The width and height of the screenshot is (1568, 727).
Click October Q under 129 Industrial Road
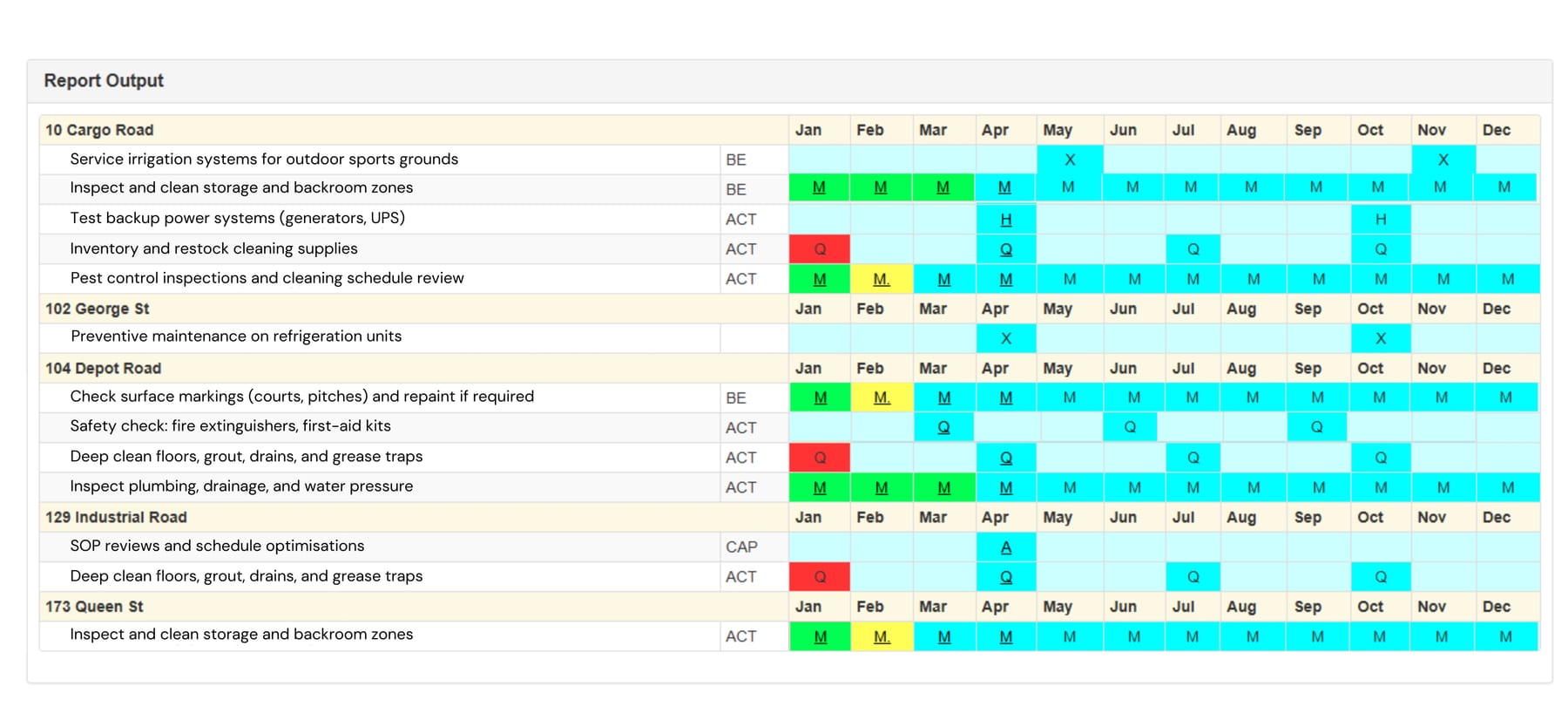[x=1381, y=577]
